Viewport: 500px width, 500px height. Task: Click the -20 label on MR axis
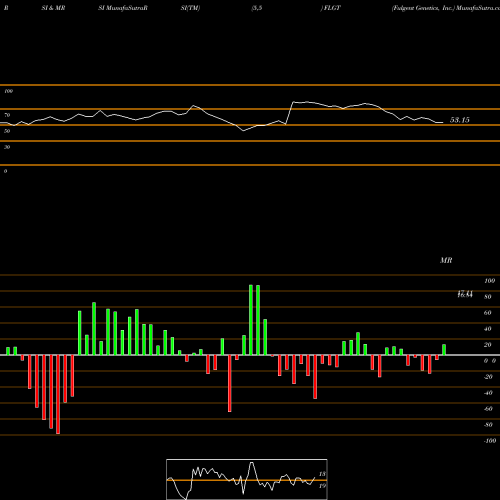(x=488, y=377)
